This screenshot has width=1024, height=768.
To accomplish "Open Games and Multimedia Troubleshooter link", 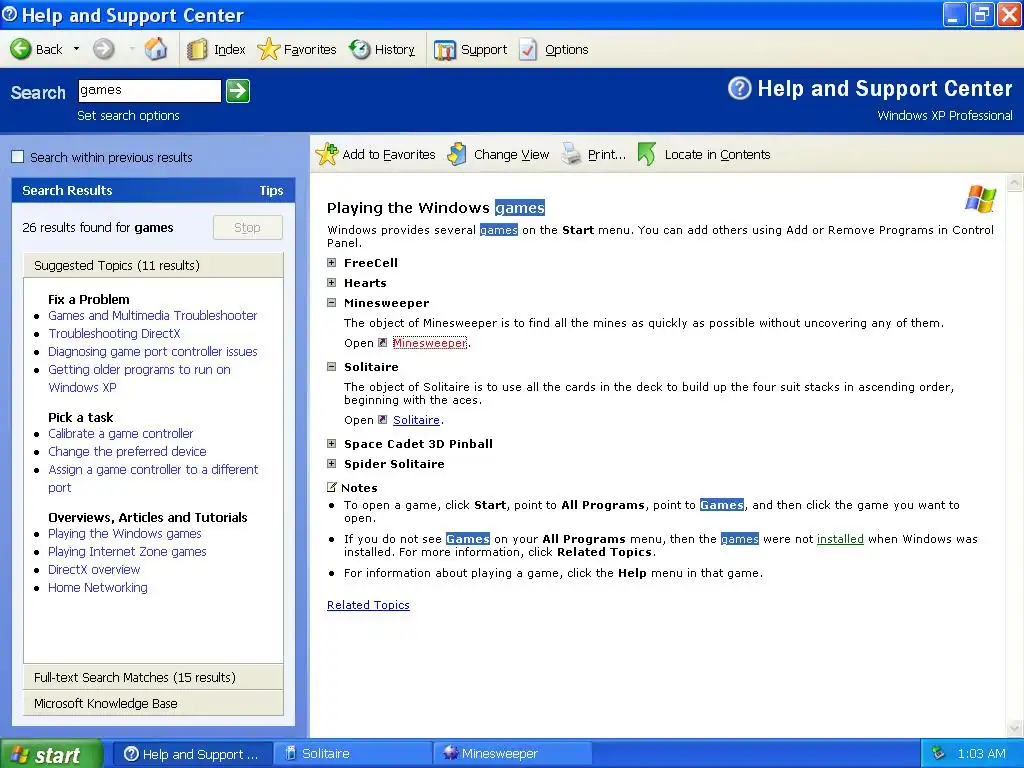I will 152,315.
